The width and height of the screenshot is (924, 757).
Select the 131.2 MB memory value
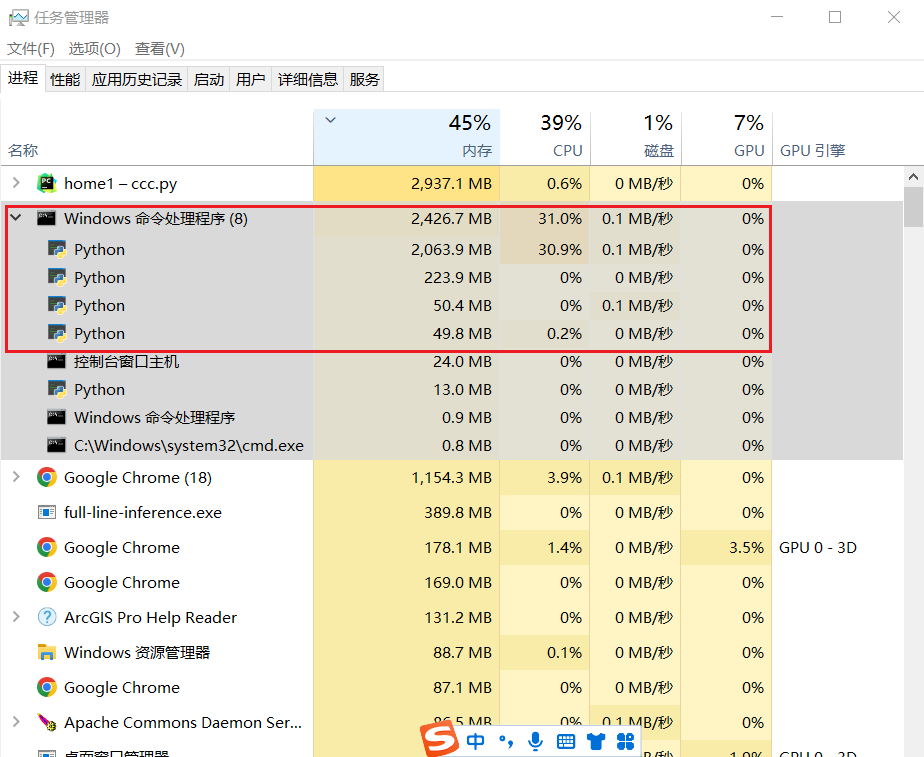coord(458,617)
